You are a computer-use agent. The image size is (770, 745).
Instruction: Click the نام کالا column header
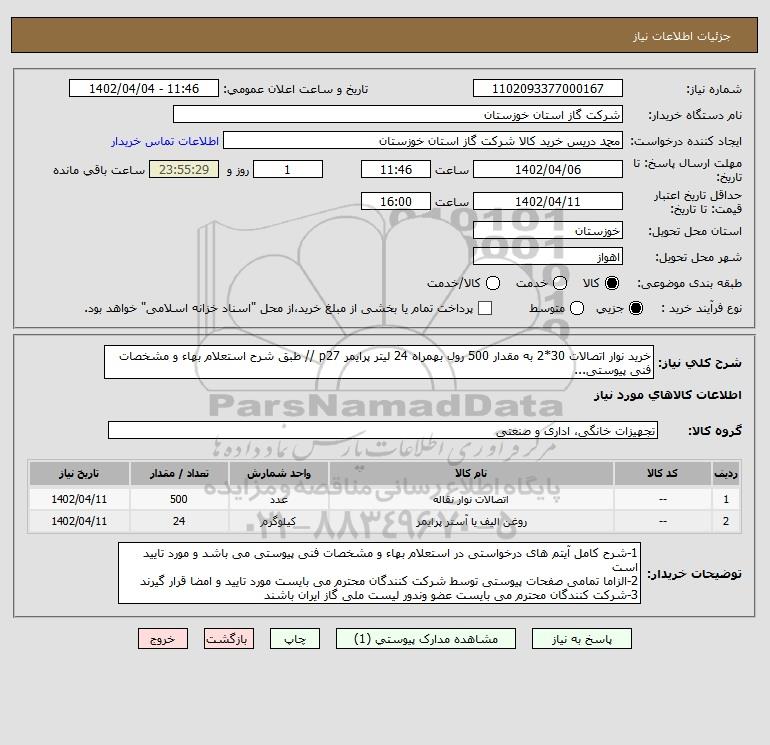471,473
